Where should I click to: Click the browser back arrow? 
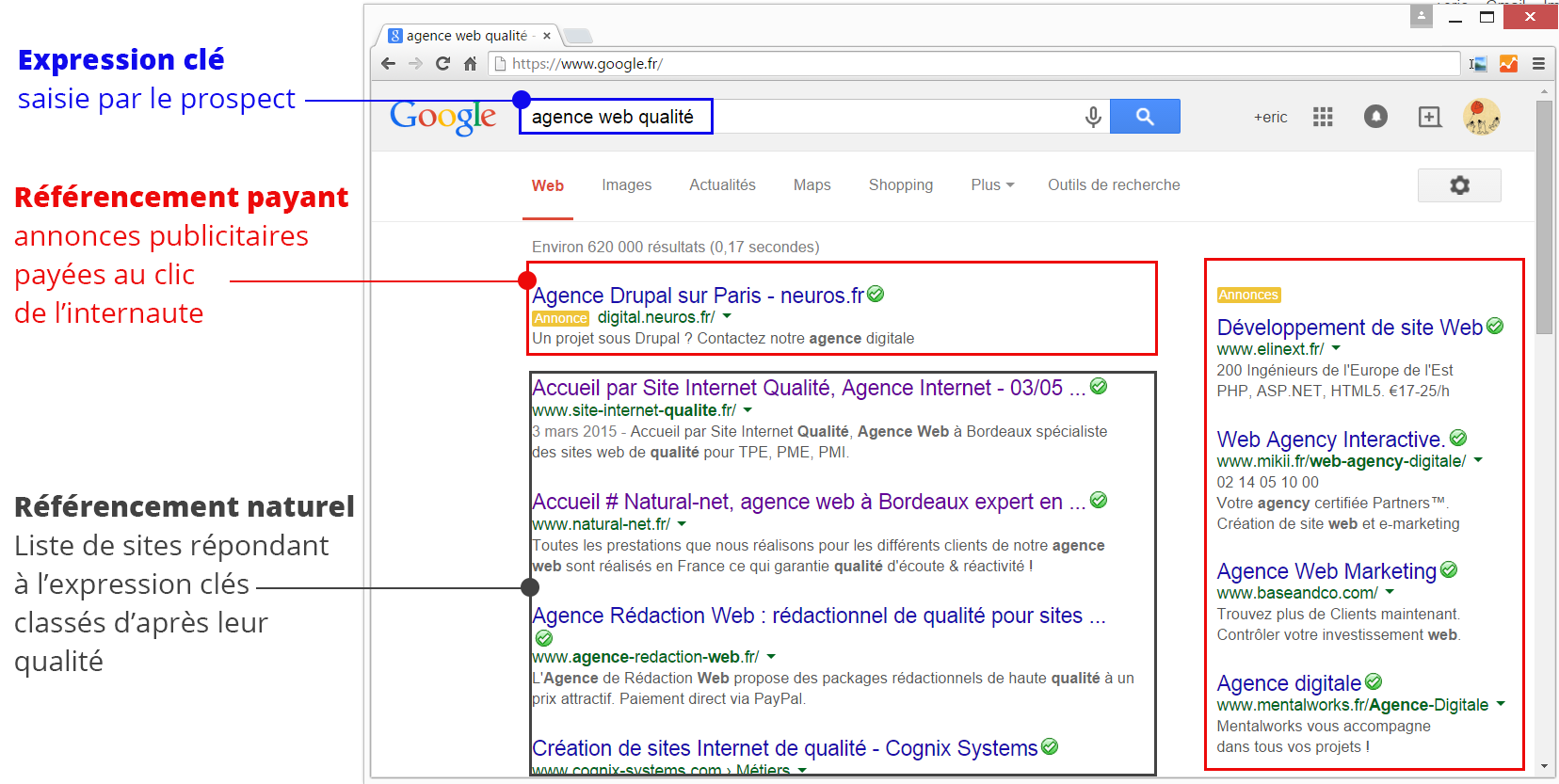[x=388, y=63]
